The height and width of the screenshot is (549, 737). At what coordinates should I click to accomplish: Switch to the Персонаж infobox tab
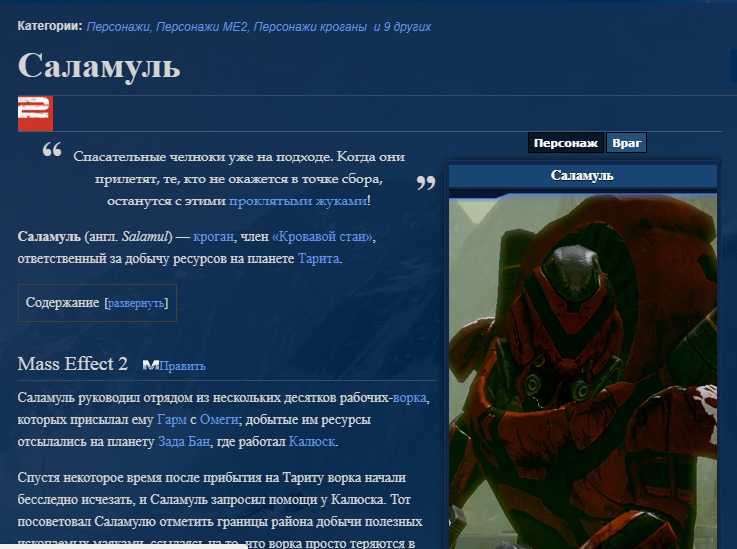[x=566, y=143]
